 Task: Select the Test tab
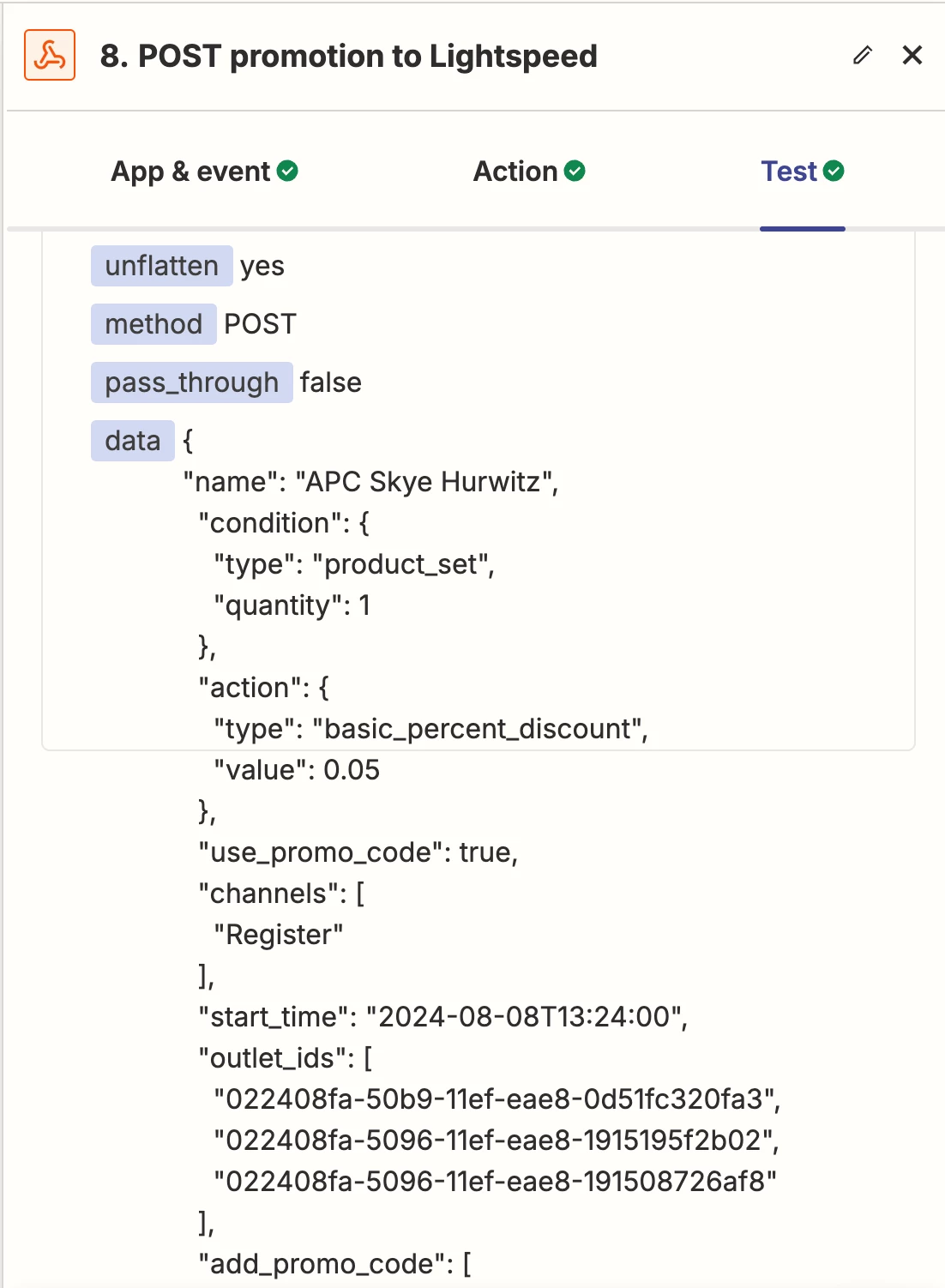coord(803,172)
